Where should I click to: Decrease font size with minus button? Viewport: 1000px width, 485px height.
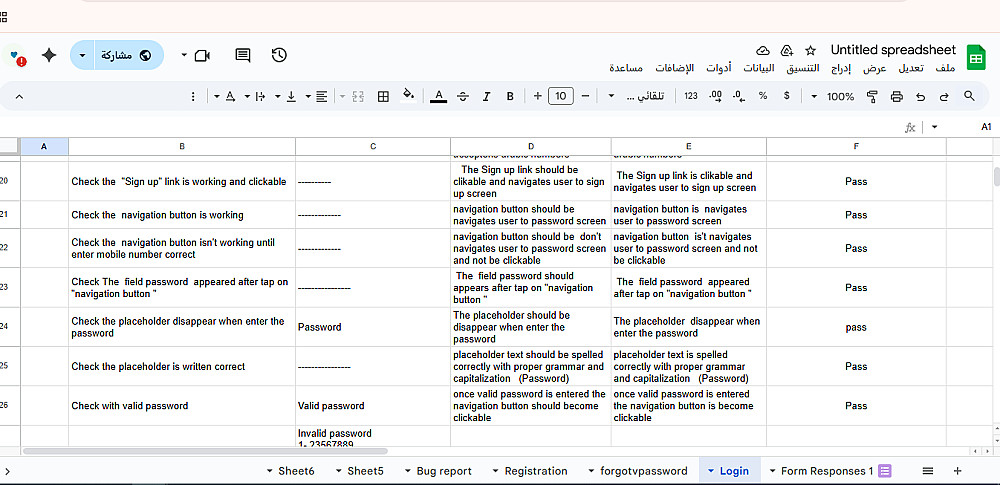point(585,96)
